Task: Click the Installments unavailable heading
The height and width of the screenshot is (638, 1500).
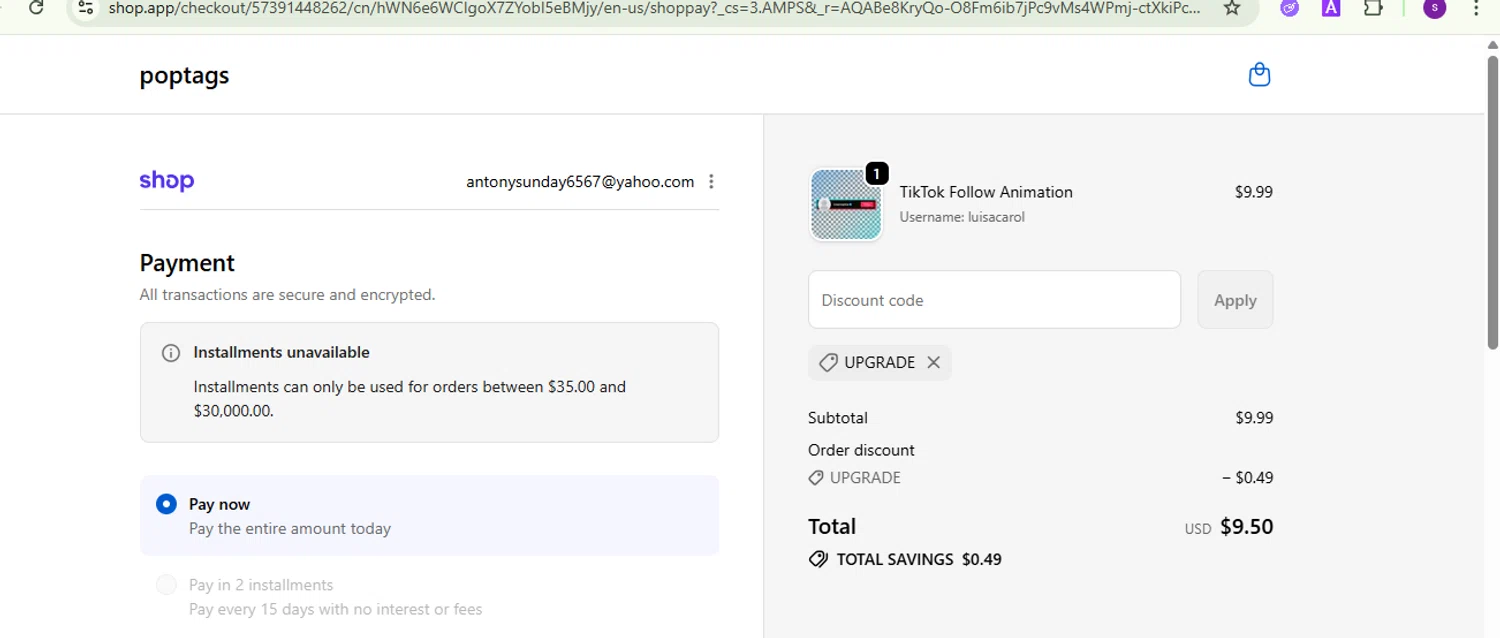Action: tap(281, 353)
